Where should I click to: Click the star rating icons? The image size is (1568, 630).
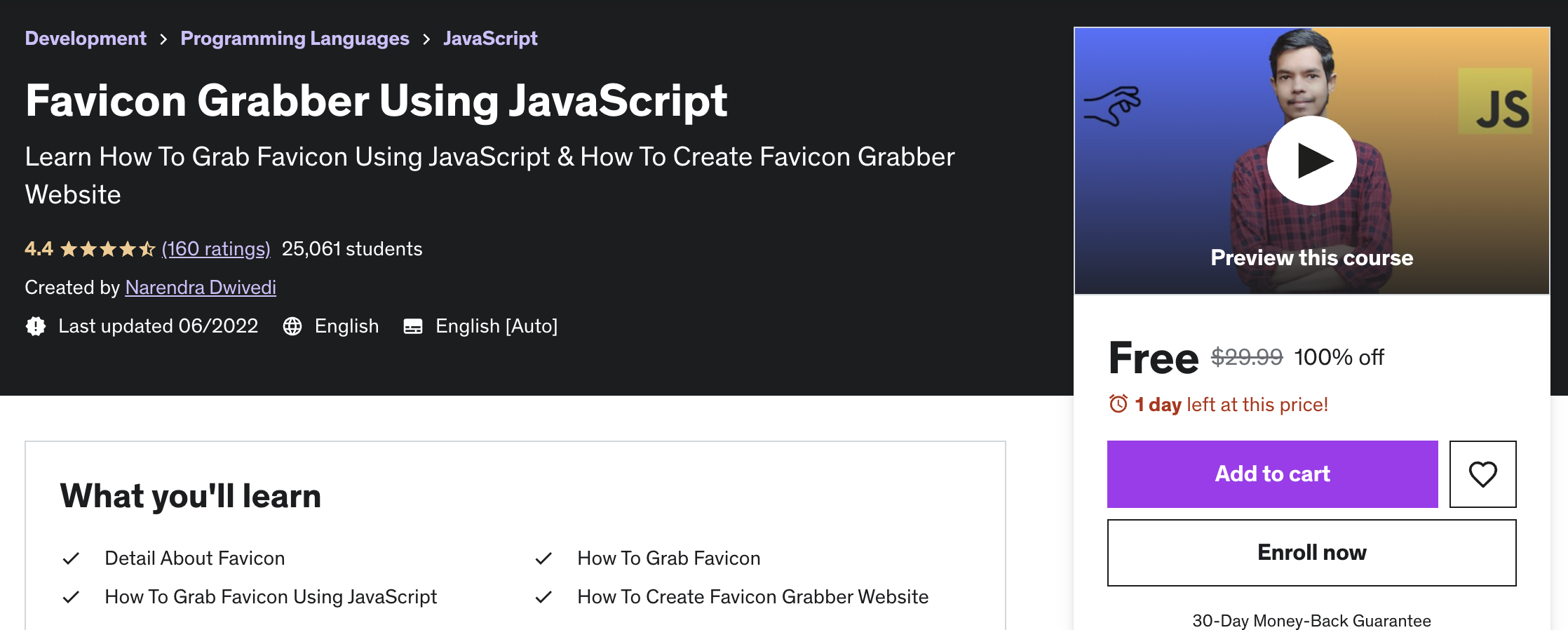click(108, 249)
